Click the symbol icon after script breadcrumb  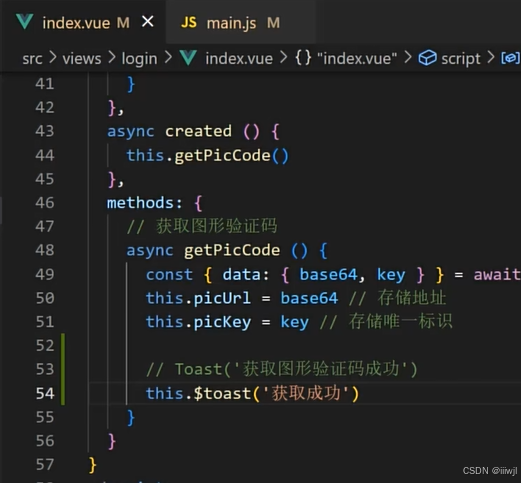click(510, 58)
